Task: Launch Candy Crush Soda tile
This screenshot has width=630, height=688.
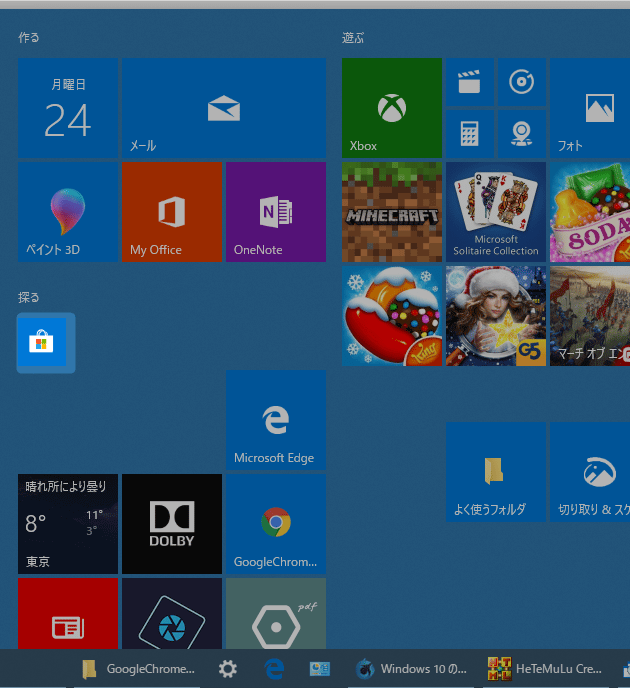Action: [x=590, y=212]
